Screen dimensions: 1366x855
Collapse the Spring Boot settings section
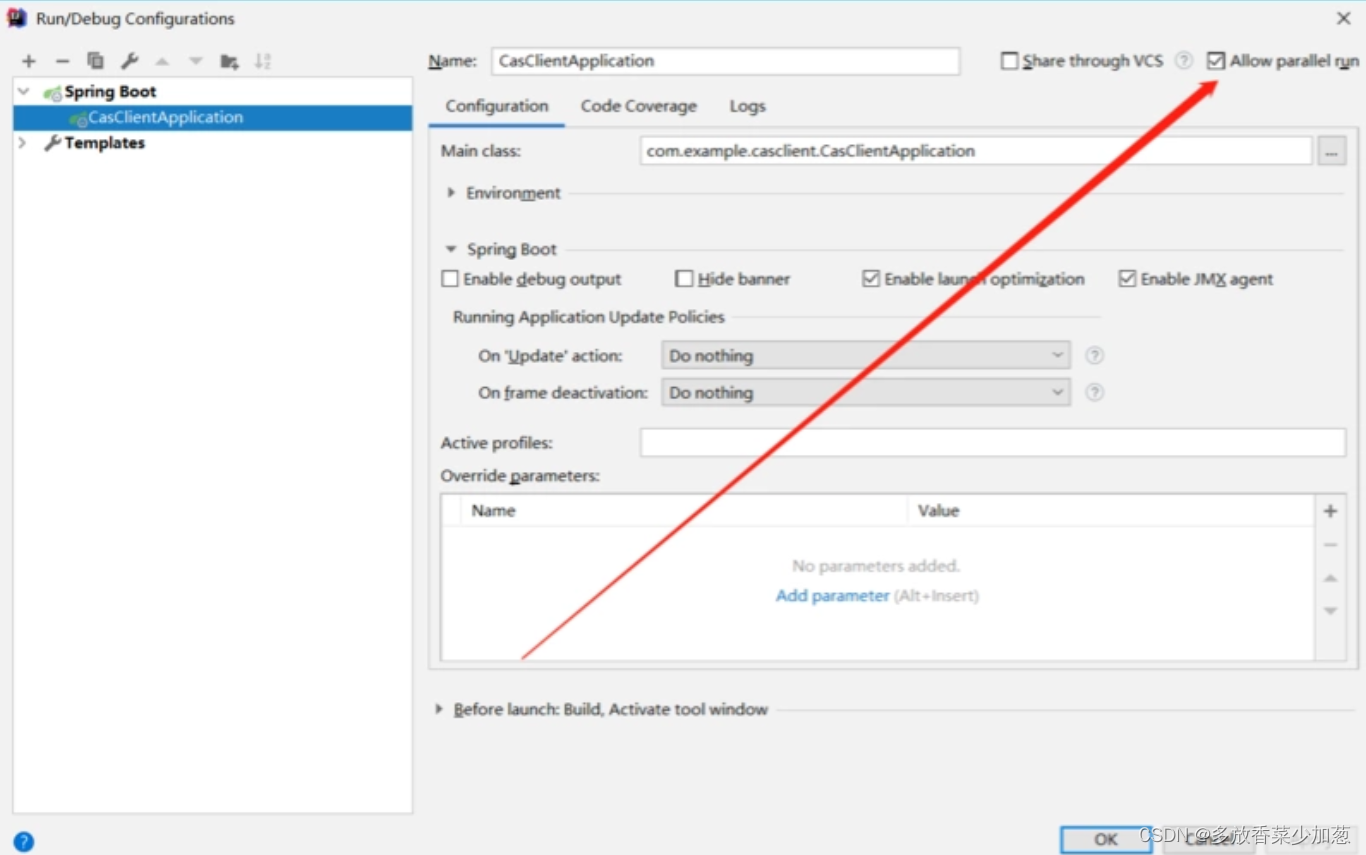click(452, 249)
